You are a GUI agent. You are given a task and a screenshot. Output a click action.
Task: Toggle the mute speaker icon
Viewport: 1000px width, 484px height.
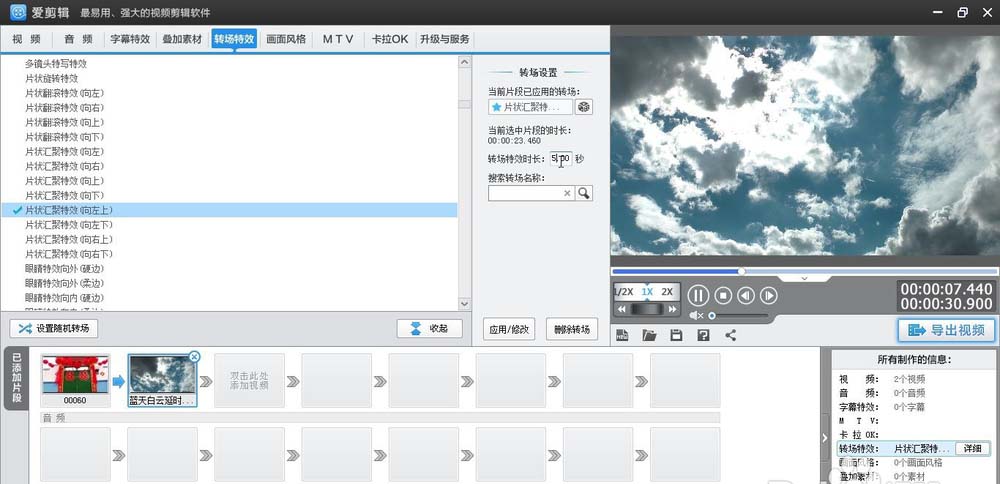[x=697, y=315]
